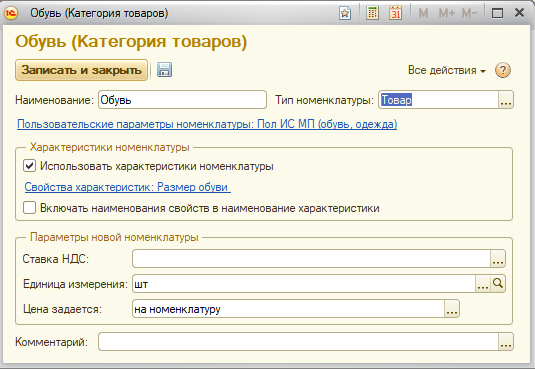The height and width of the screenshot is (369, 535).
Task: Open the calculator icon in title bar
Action: [x=372, y=13]
